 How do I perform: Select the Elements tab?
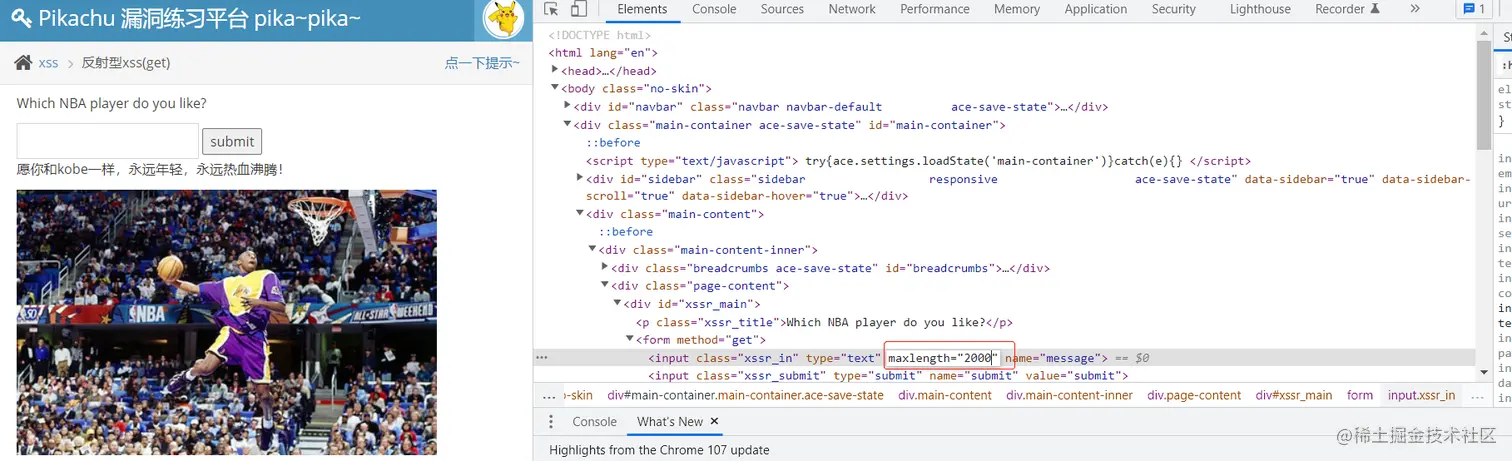[x=642, y=9]
